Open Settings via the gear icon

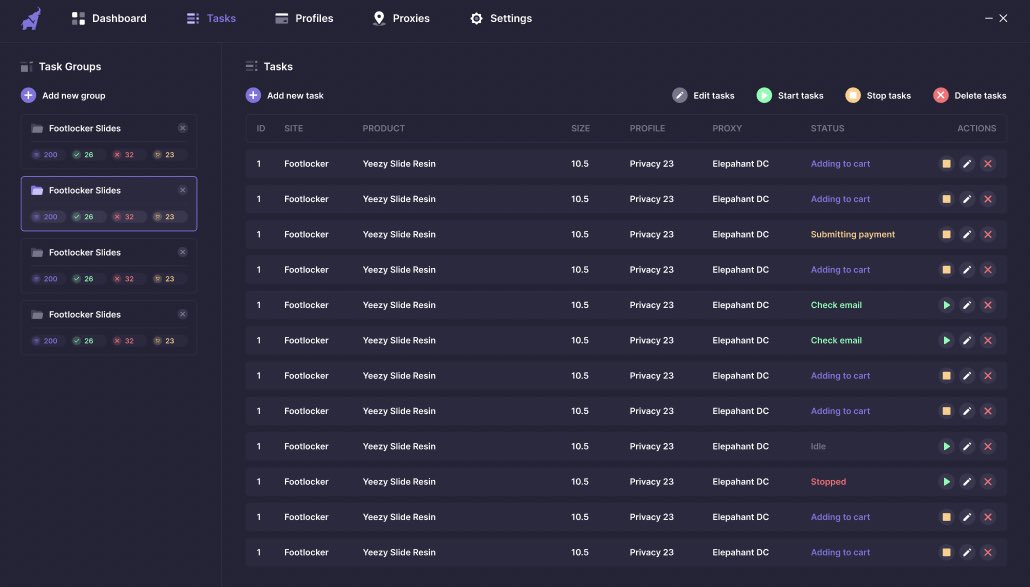[x=476, y=18]
